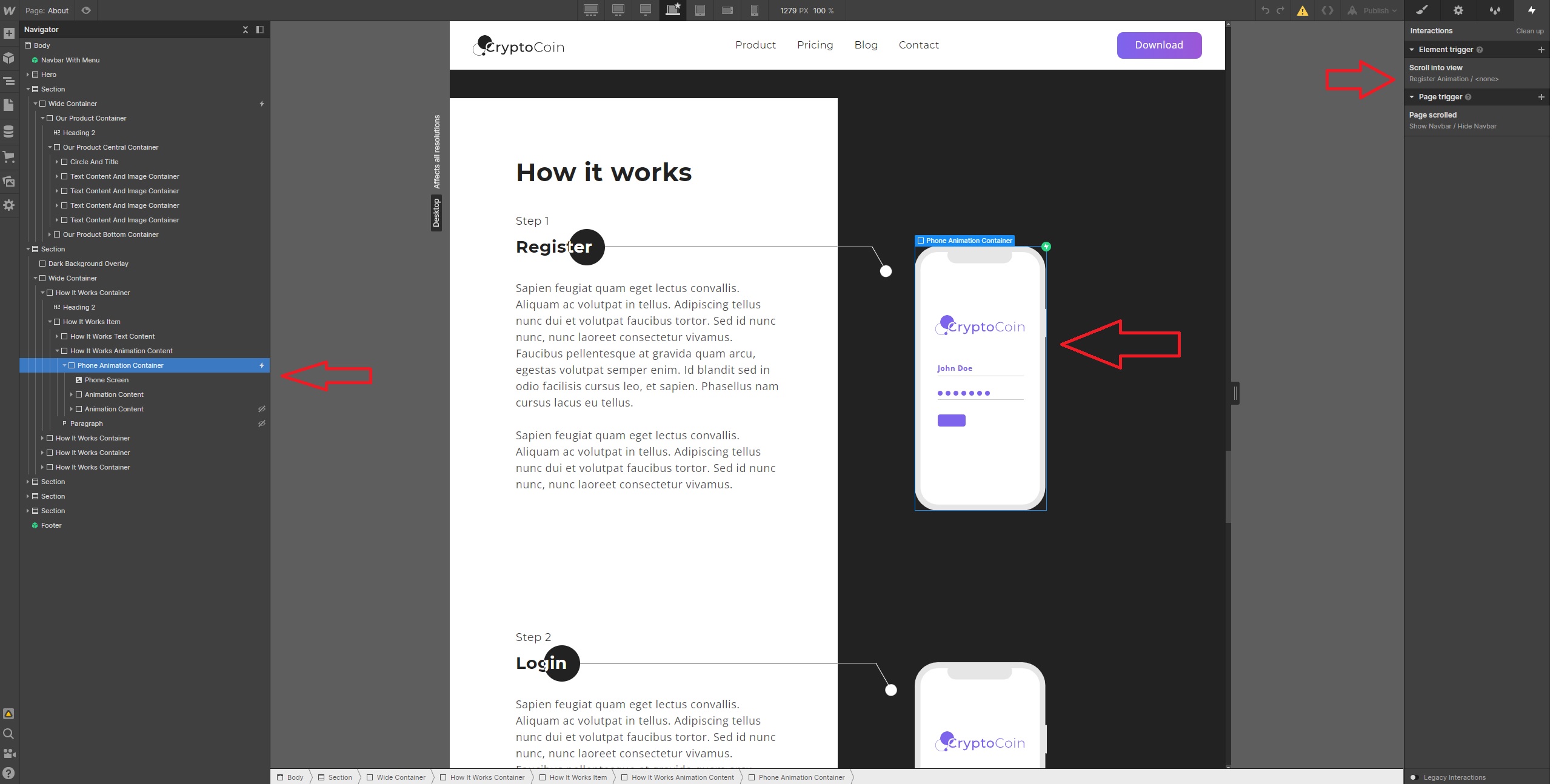Switch to the largest desktop breakpoint
The width and height of the screenshot is (1553, 784).
[x=591, y=10]
